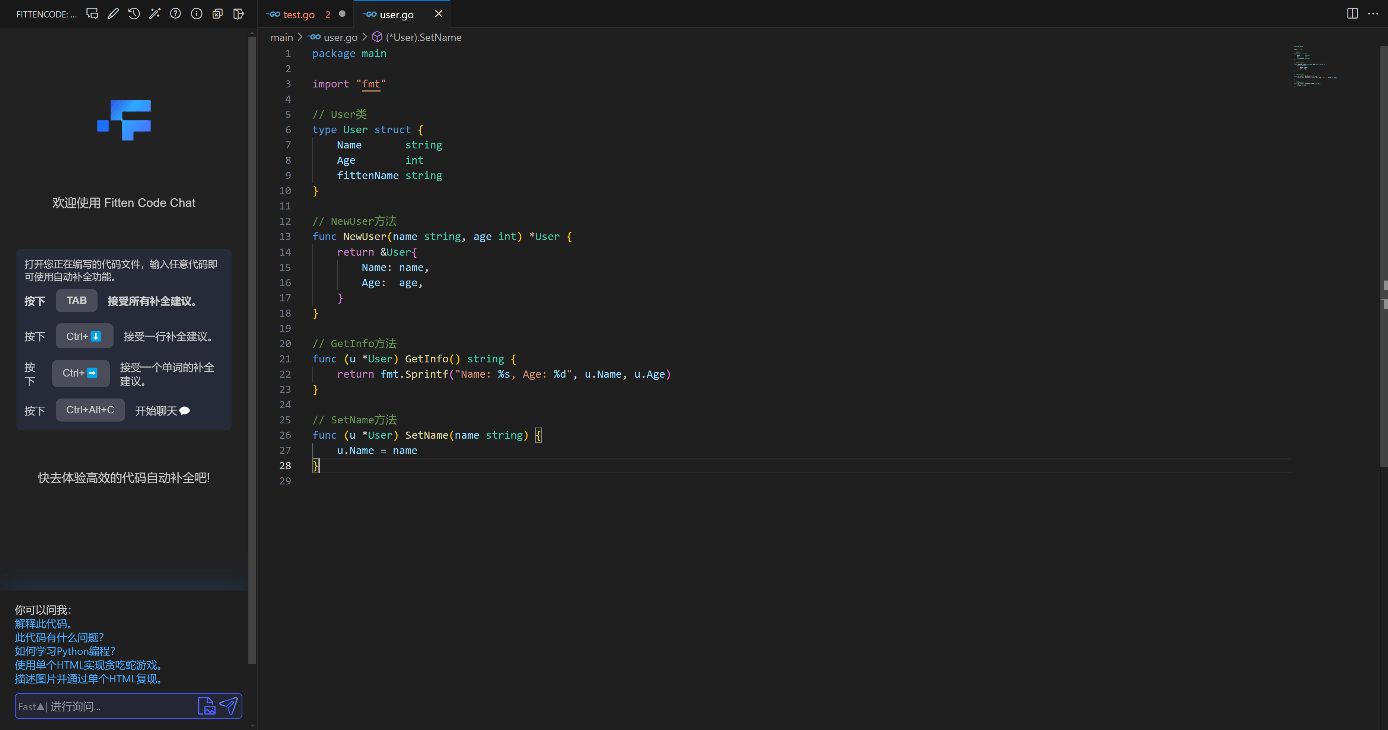Click the image upload icon in chat input
Viewport: 1388px width, 730px height.
click(x=206, y=706)
